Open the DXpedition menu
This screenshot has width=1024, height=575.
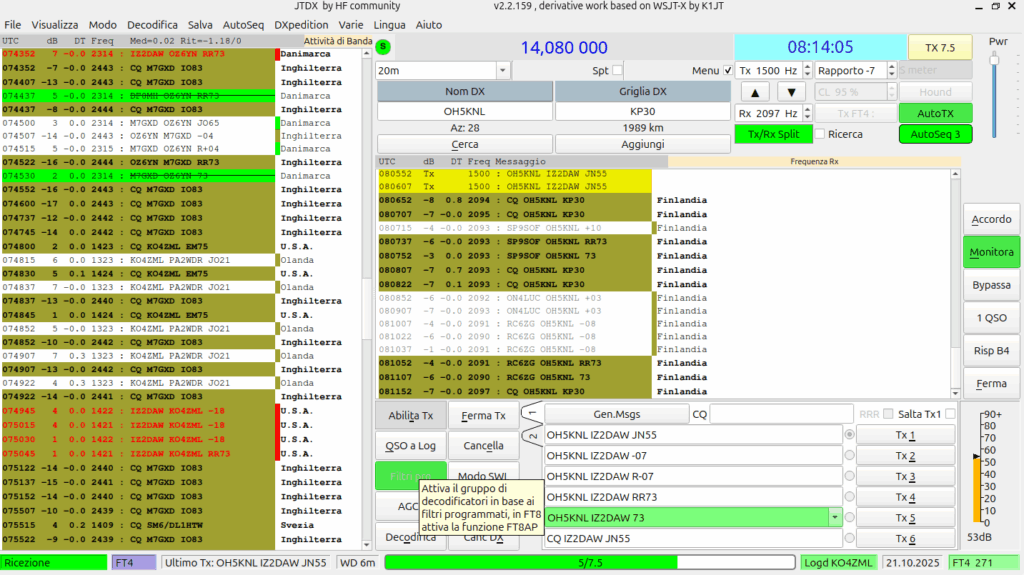(x=301, y=25)
